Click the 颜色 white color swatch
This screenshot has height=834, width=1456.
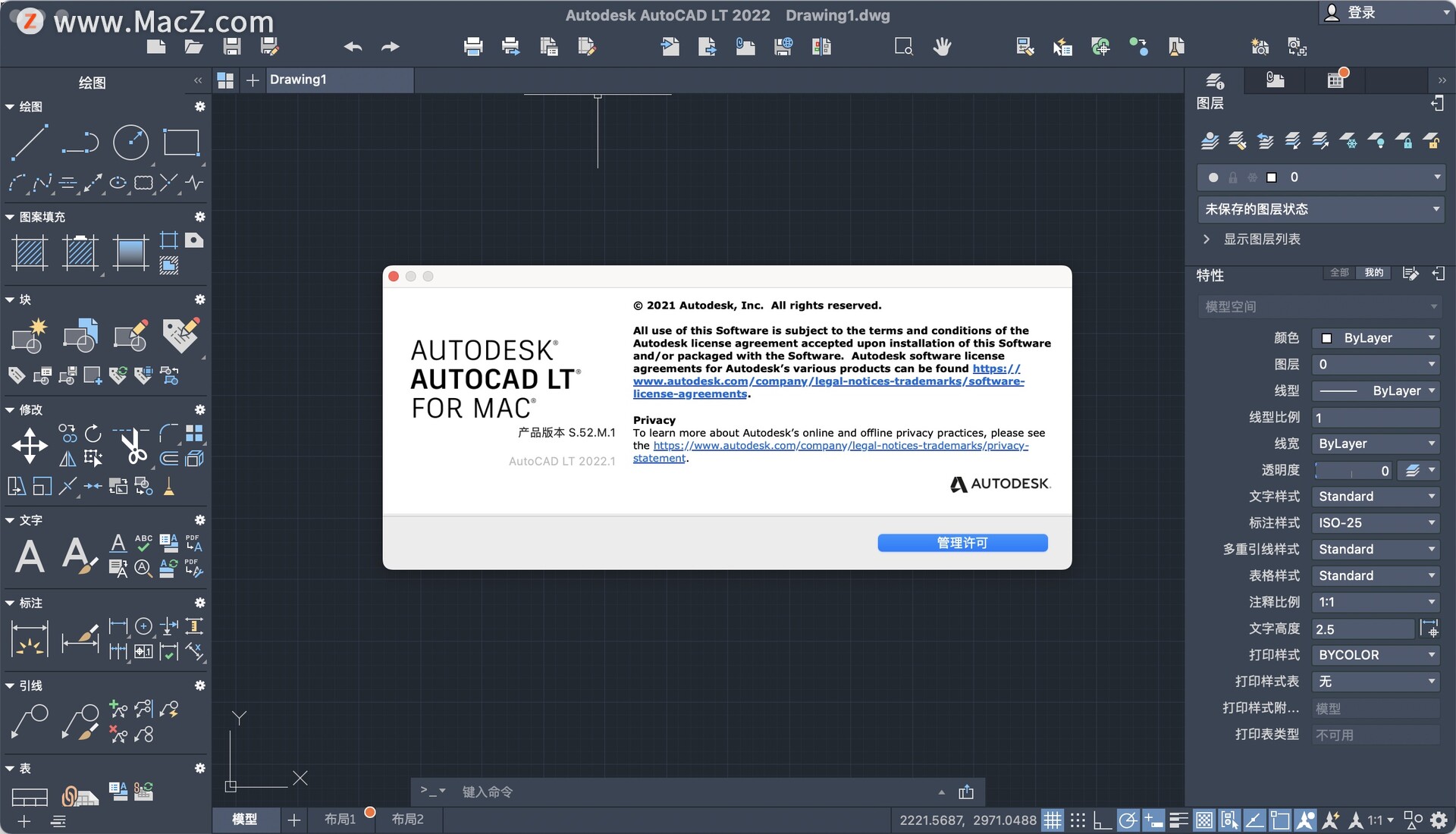pyautogui.click(x=1326, y=338)
